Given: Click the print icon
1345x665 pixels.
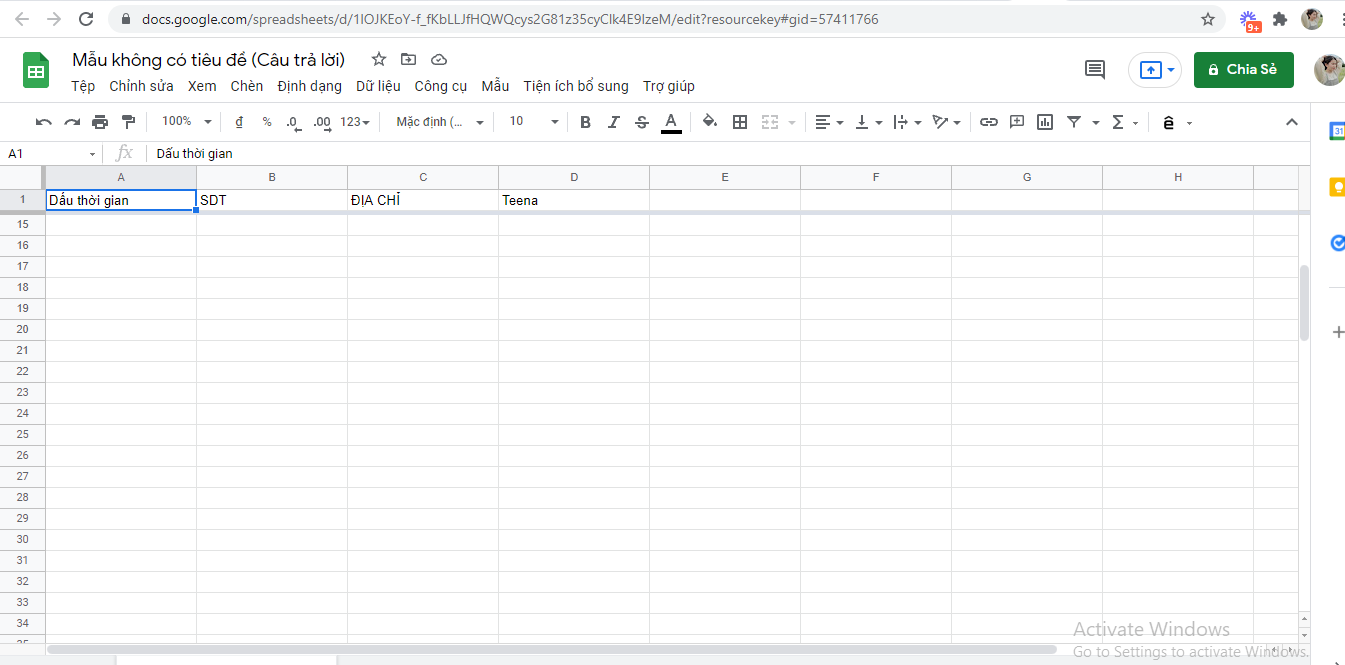Looking at the screenshot, I should [100, 122].
